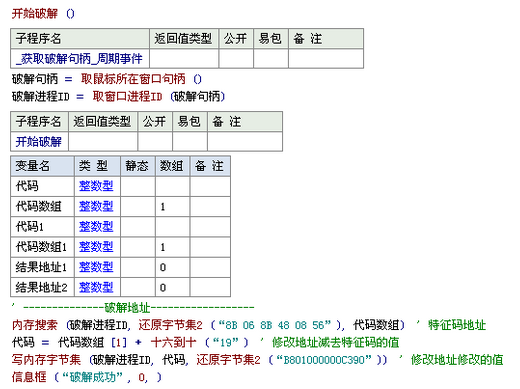Click the 静态 column header

click(138, 166)
